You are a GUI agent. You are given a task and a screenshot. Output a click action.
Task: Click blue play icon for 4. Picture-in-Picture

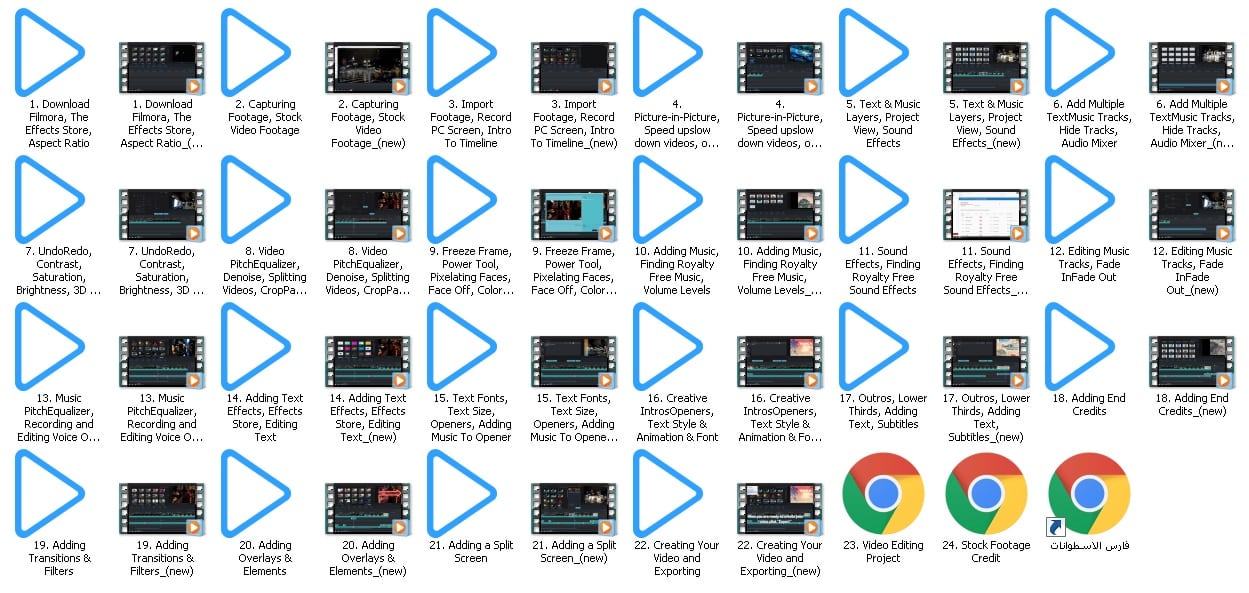(x=668, y=52)
